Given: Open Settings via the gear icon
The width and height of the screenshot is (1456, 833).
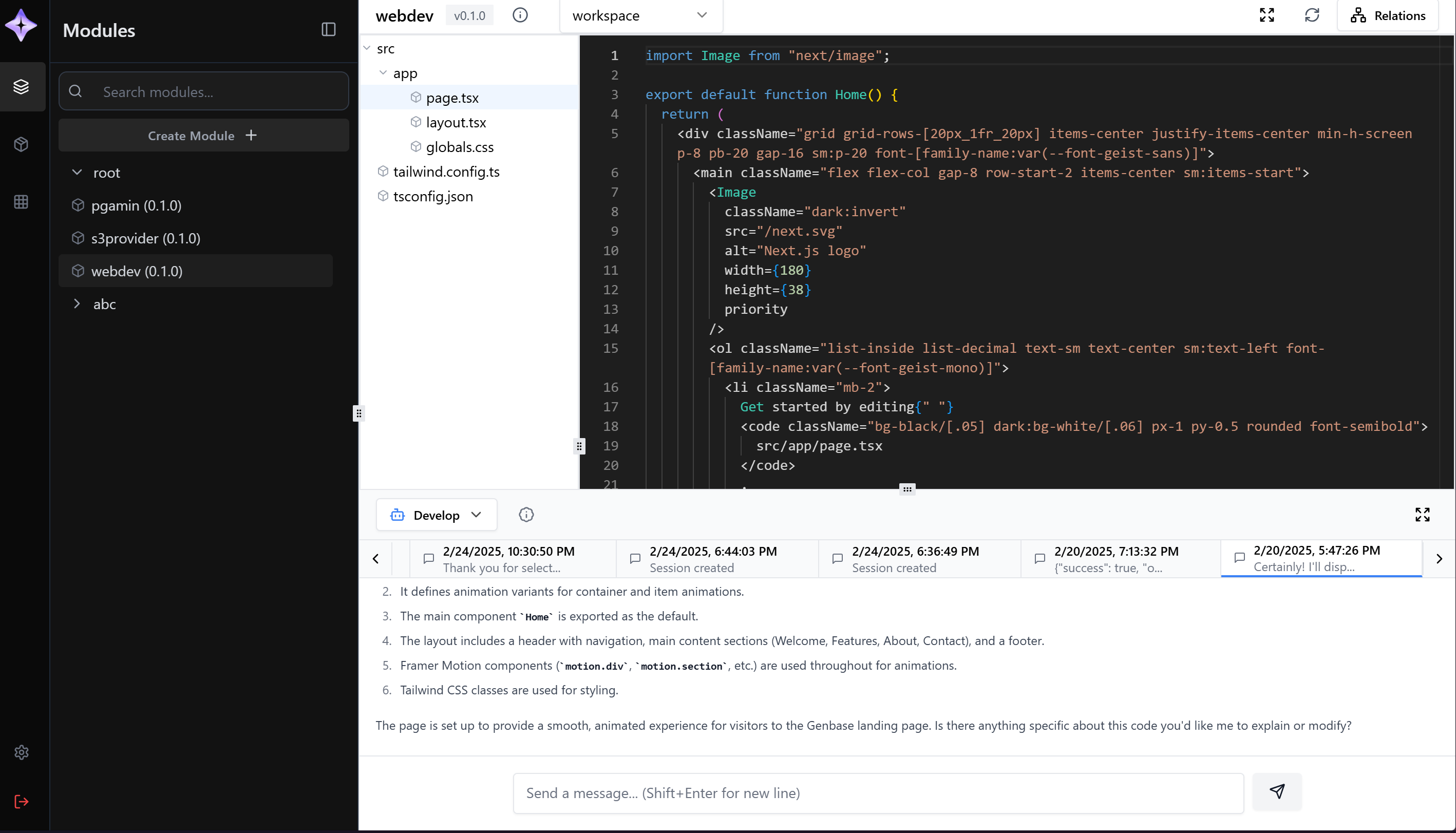Looking at the screenshot, I should pos(22,752).
